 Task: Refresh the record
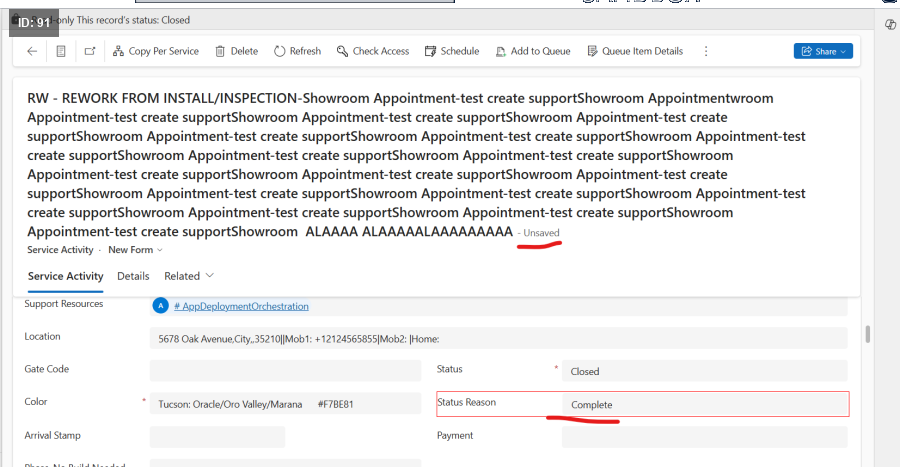(297, 51)
